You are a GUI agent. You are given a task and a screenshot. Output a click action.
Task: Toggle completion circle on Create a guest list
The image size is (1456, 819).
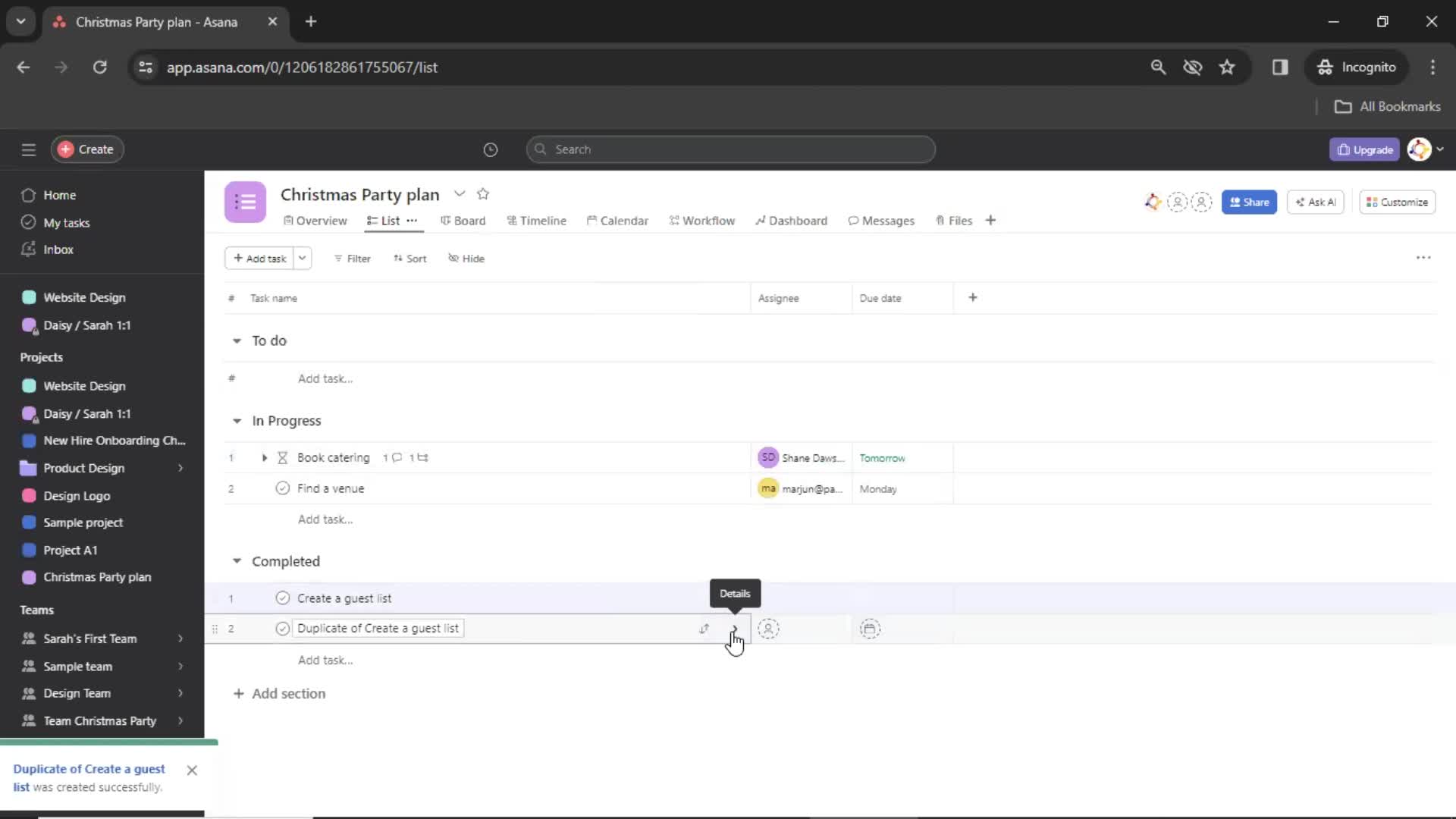283,597
